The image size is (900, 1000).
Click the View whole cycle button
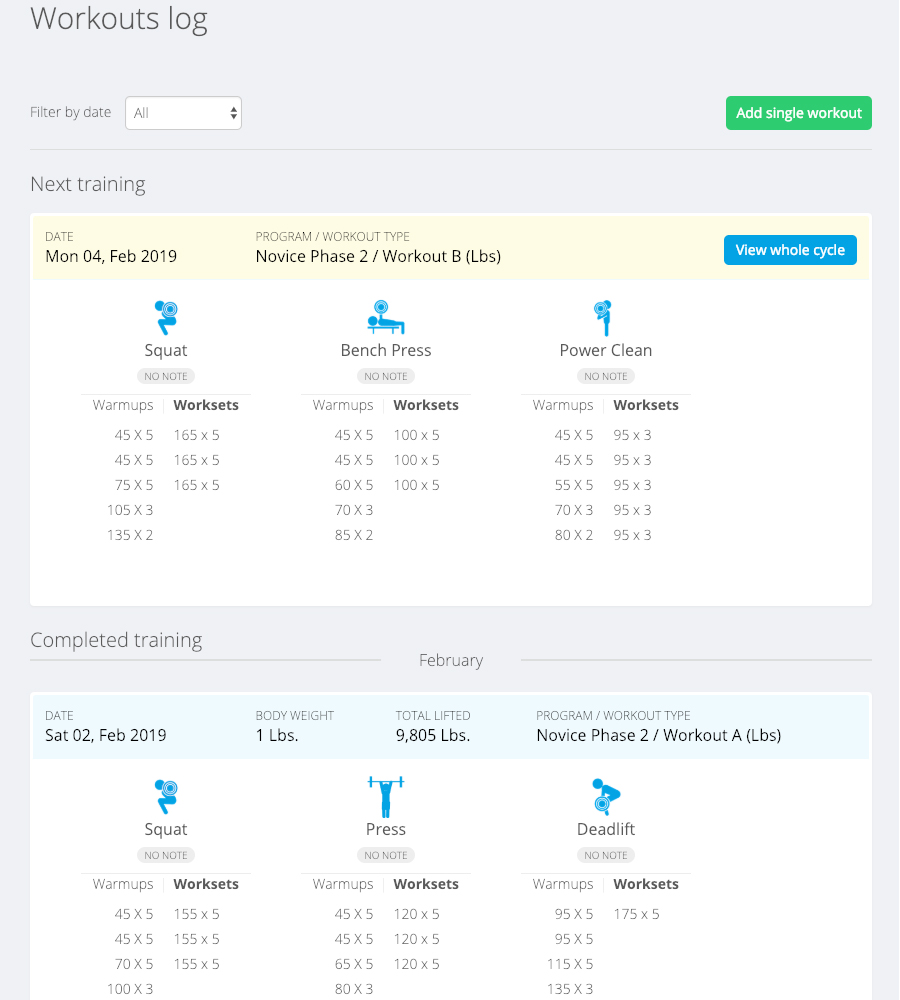tap(790, 250)
